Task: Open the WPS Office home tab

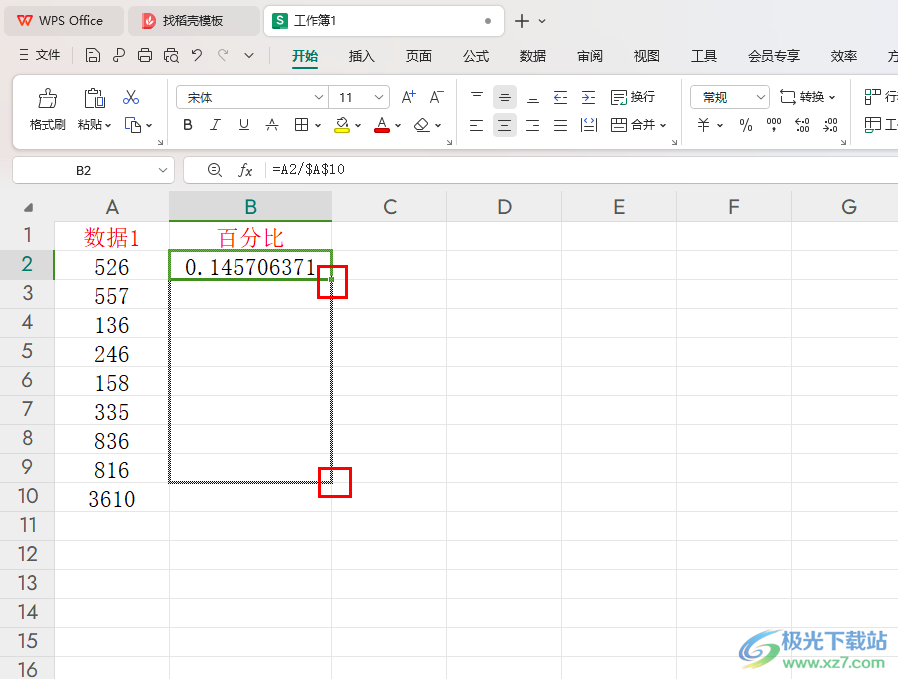Action: [x=64, y=21]
